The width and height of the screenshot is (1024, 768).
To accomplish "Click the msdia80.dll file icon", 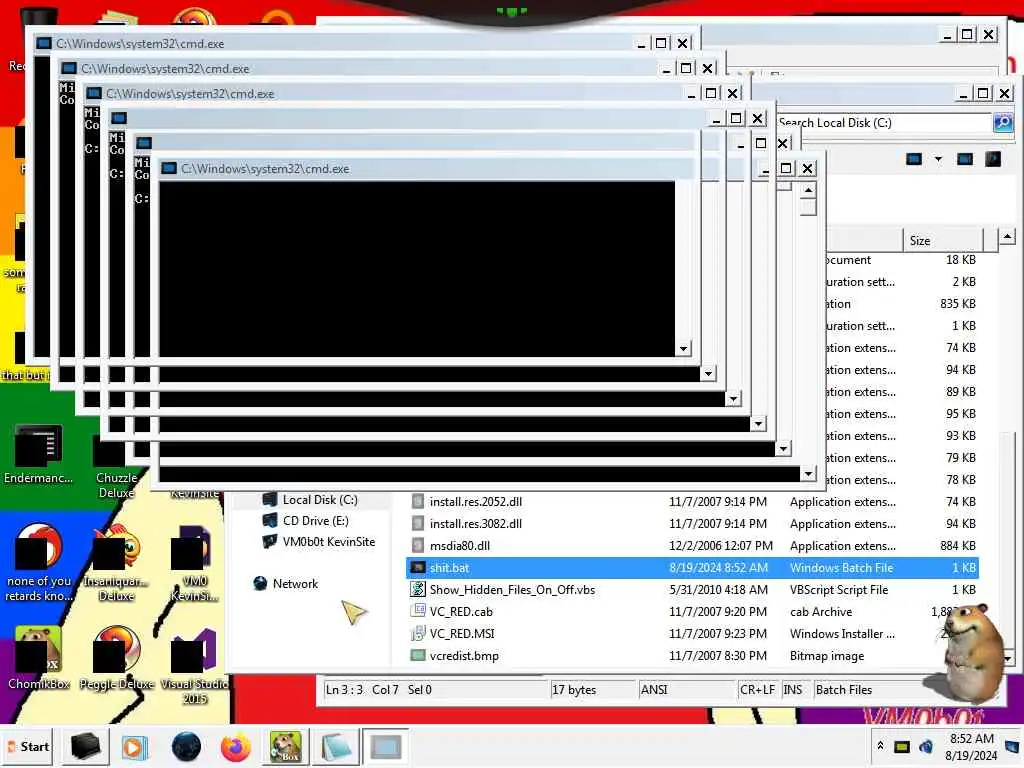I will 418,545.
